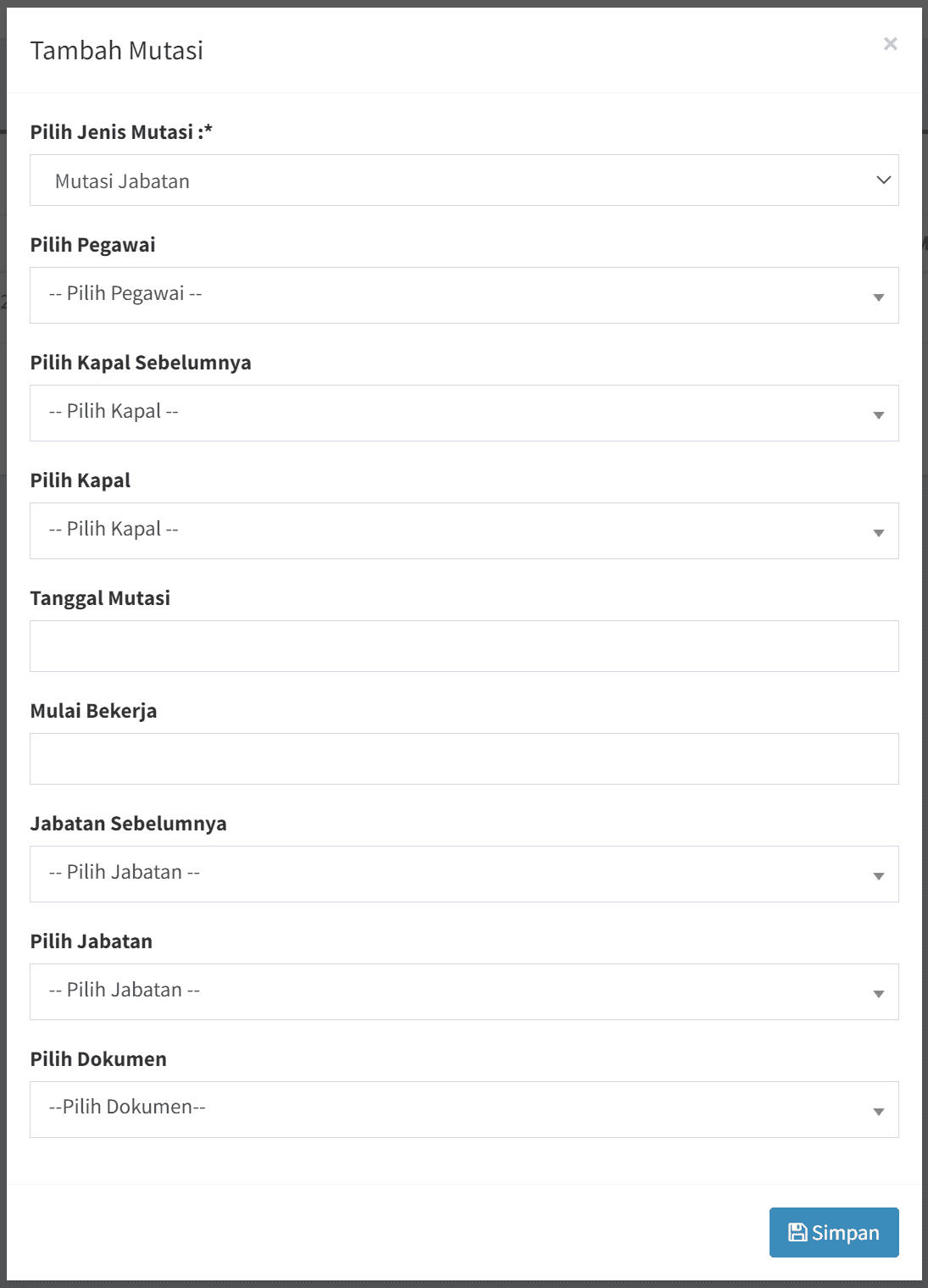
Task: Click the floppy disk save icon
Action: coord(797,1232)
